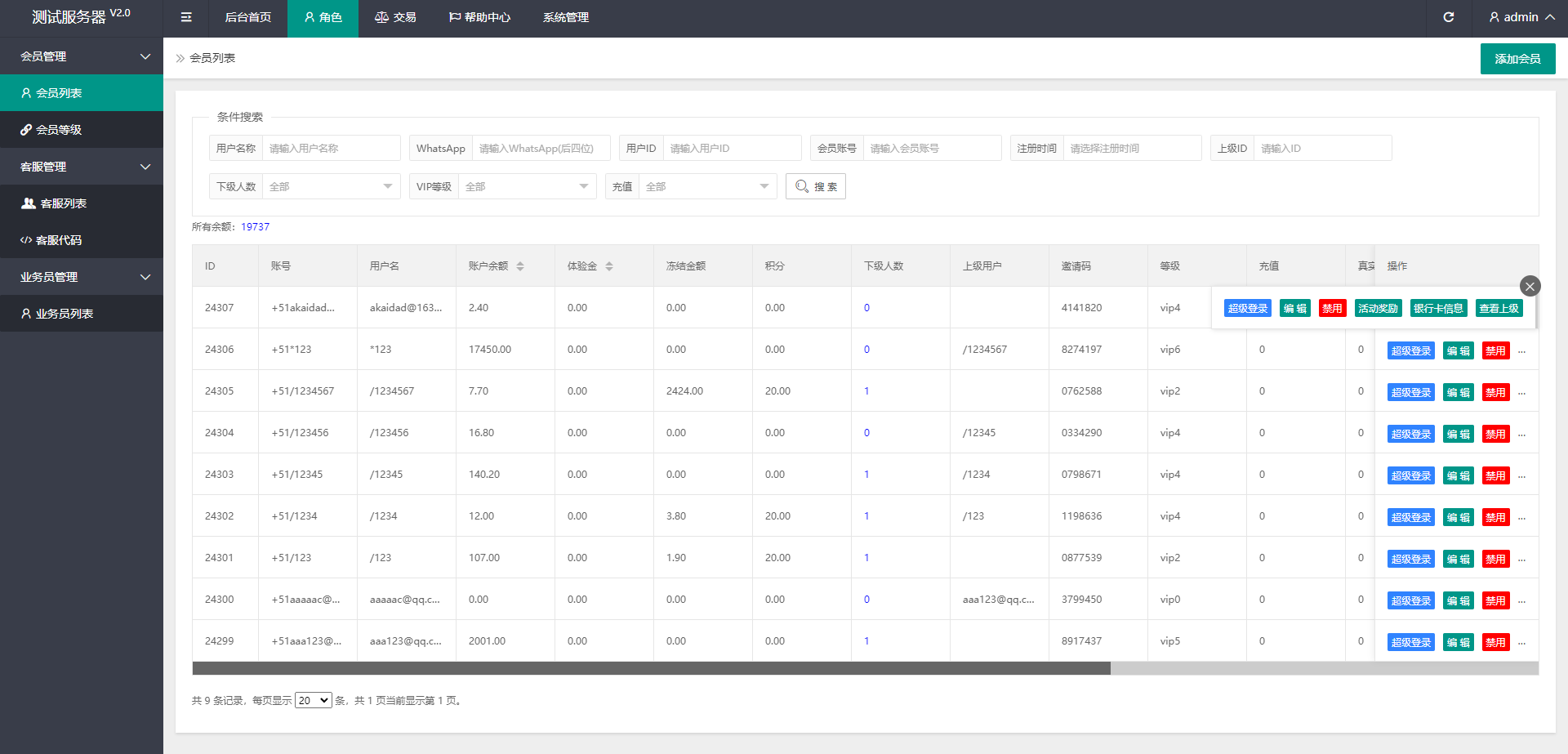Open 帮助中心 top menu
Viewport: 1568px width, 754px height.
coord(479,17)
